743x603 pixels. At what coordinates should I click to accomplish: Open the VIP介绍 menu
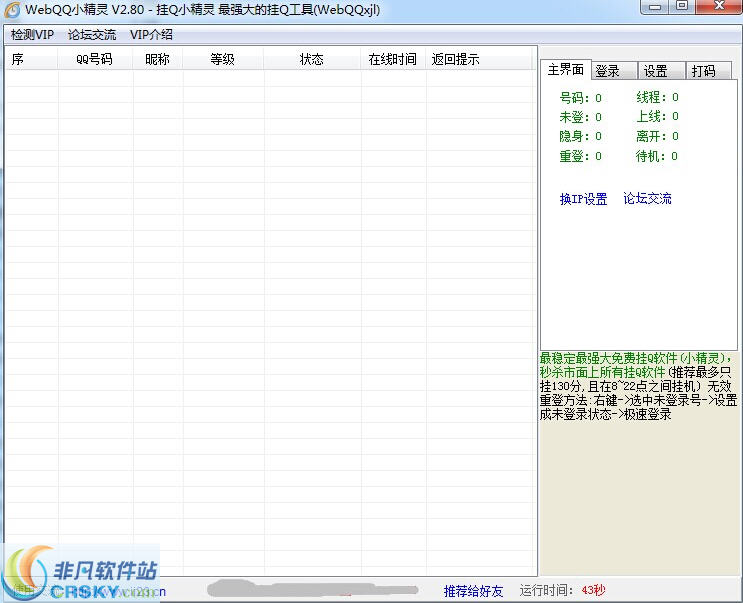151,35
